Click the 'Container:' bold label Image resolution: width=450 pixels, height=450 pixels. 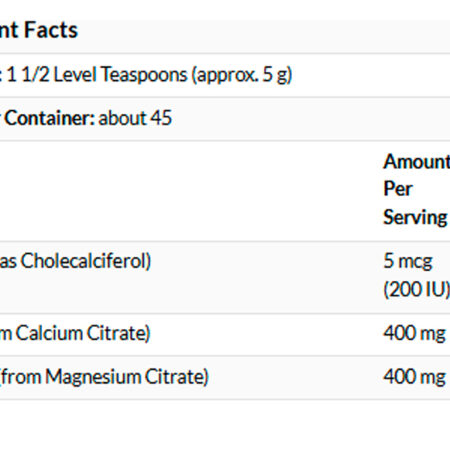point(50,118)
